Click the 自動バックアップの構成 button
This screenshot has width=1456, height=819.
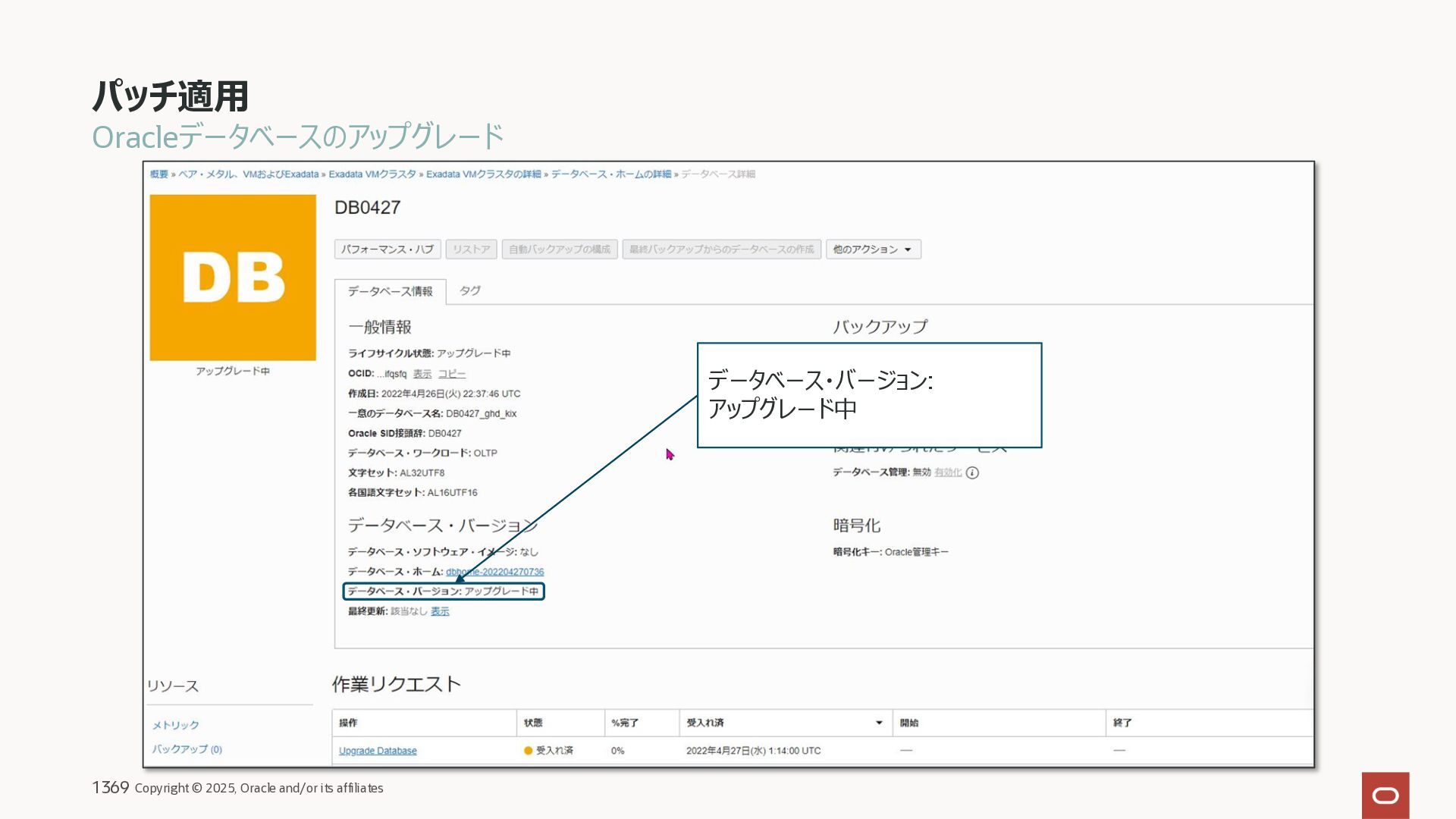click(x=559, y=249)
